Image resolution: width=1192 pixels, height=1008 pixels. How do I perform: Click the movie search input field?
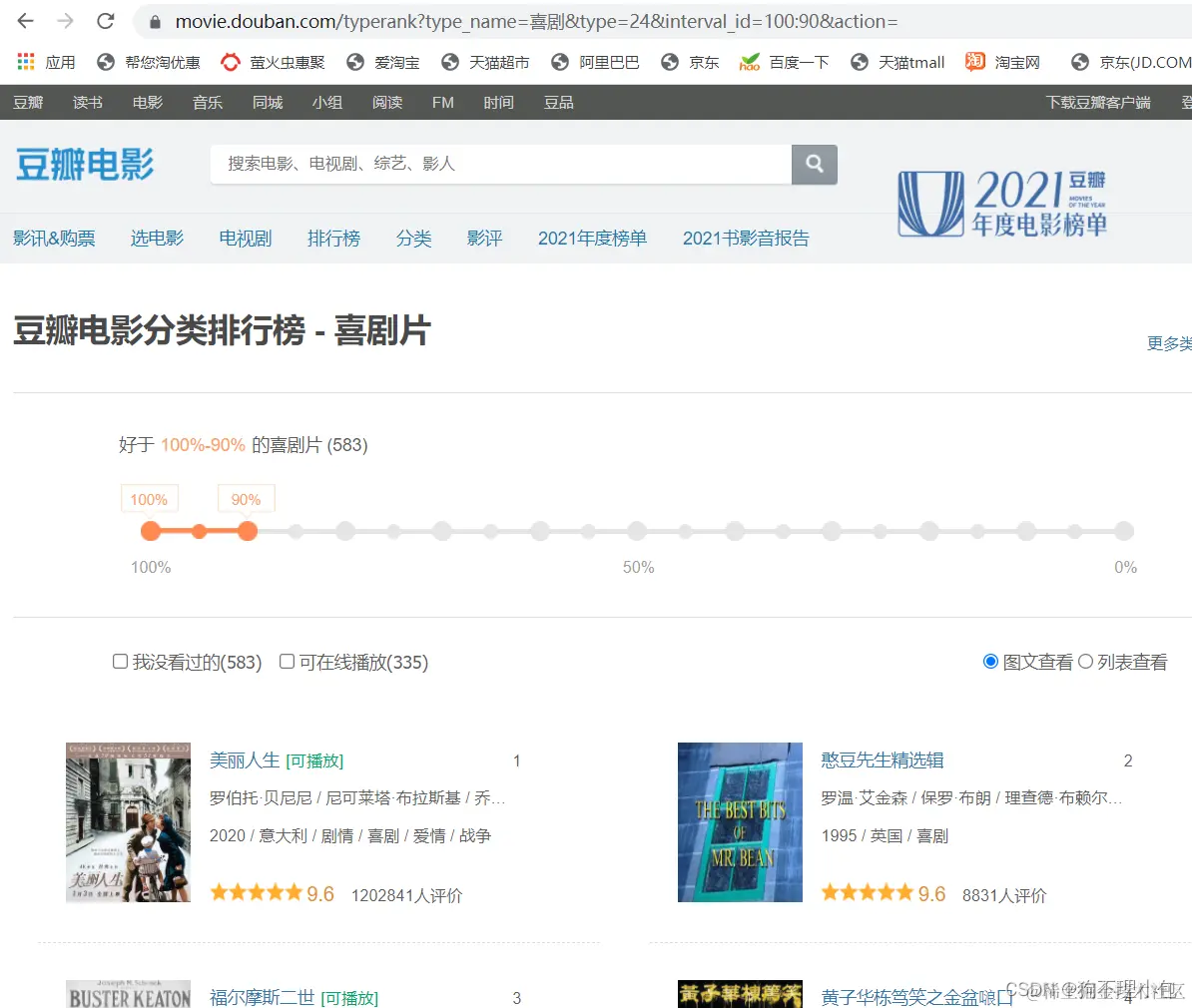point(501,165)
